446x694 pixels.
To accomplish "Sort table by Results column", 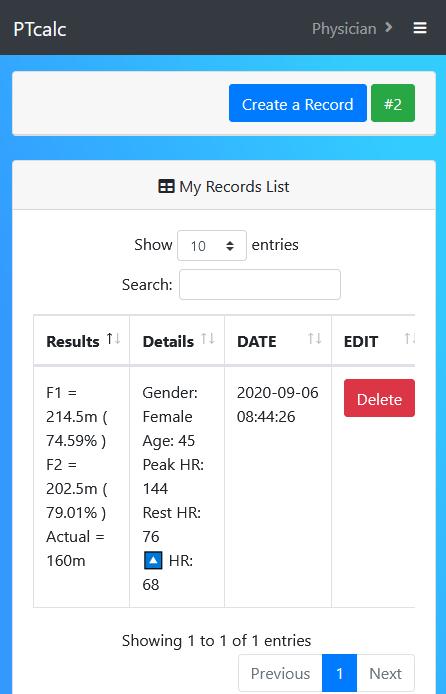I will [x=81, y=341].
